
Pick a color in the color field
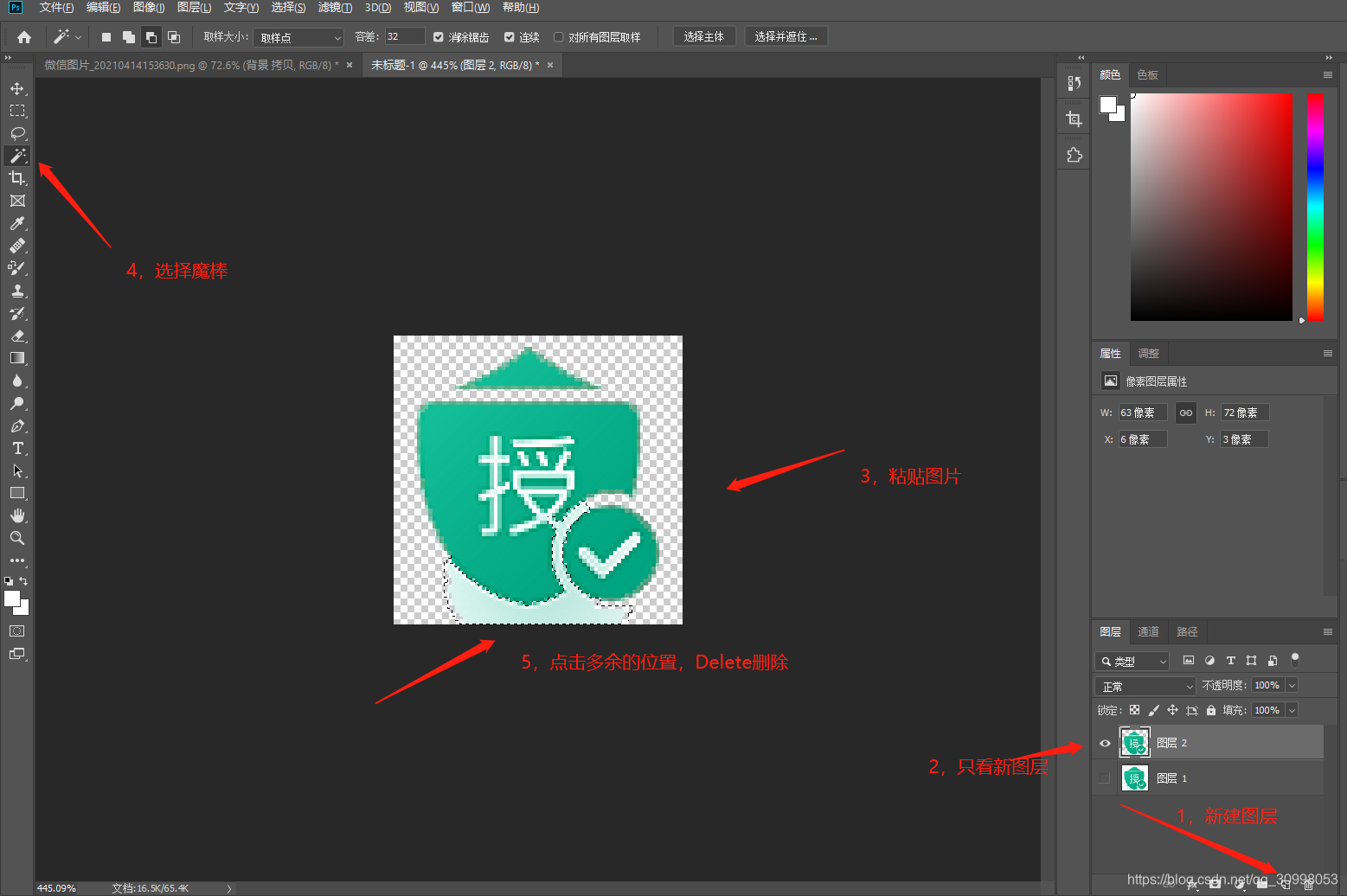coord(1211,207)
